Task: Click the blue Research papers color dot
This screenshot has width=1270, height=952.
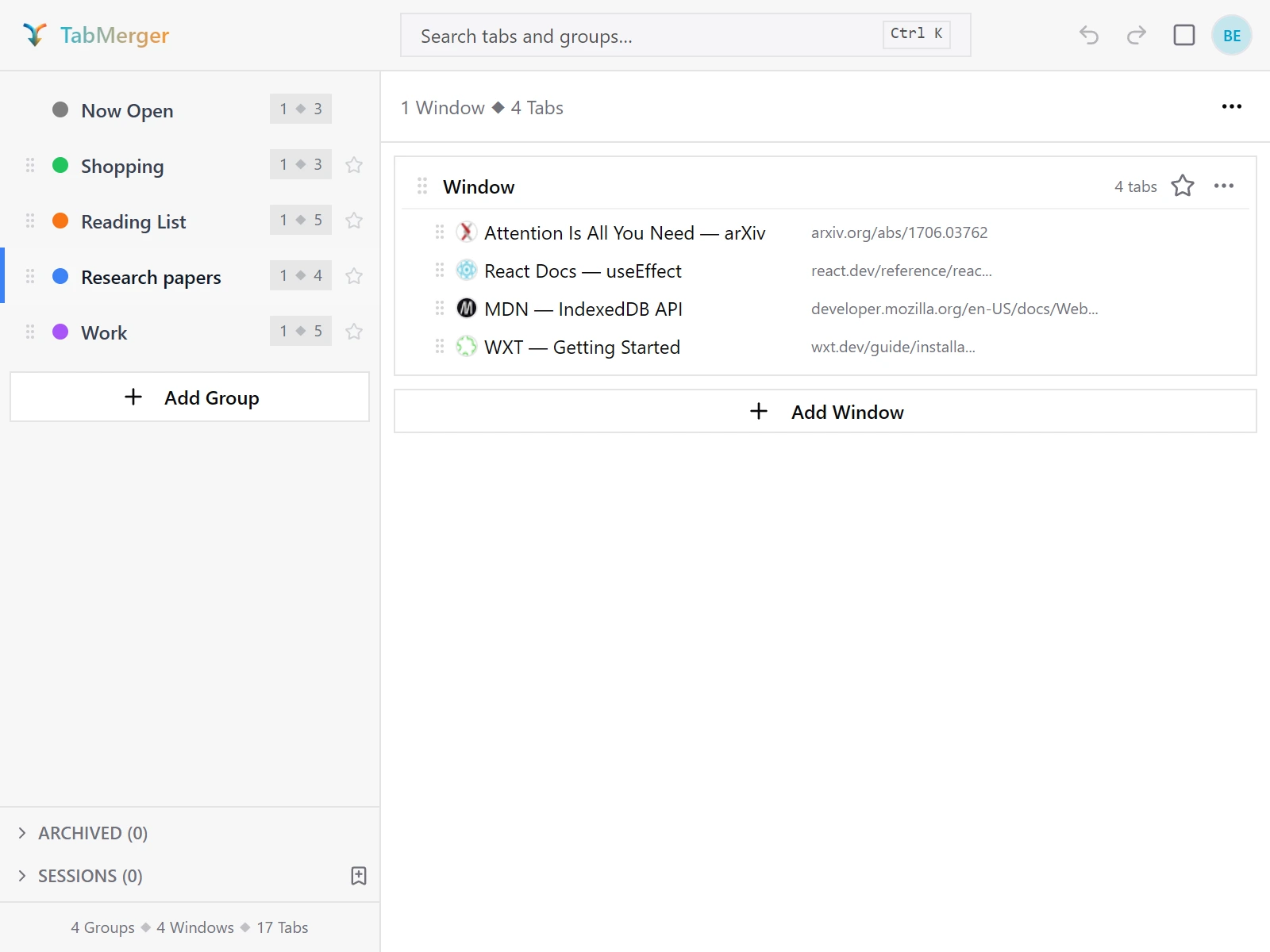Action: (60, 276)
